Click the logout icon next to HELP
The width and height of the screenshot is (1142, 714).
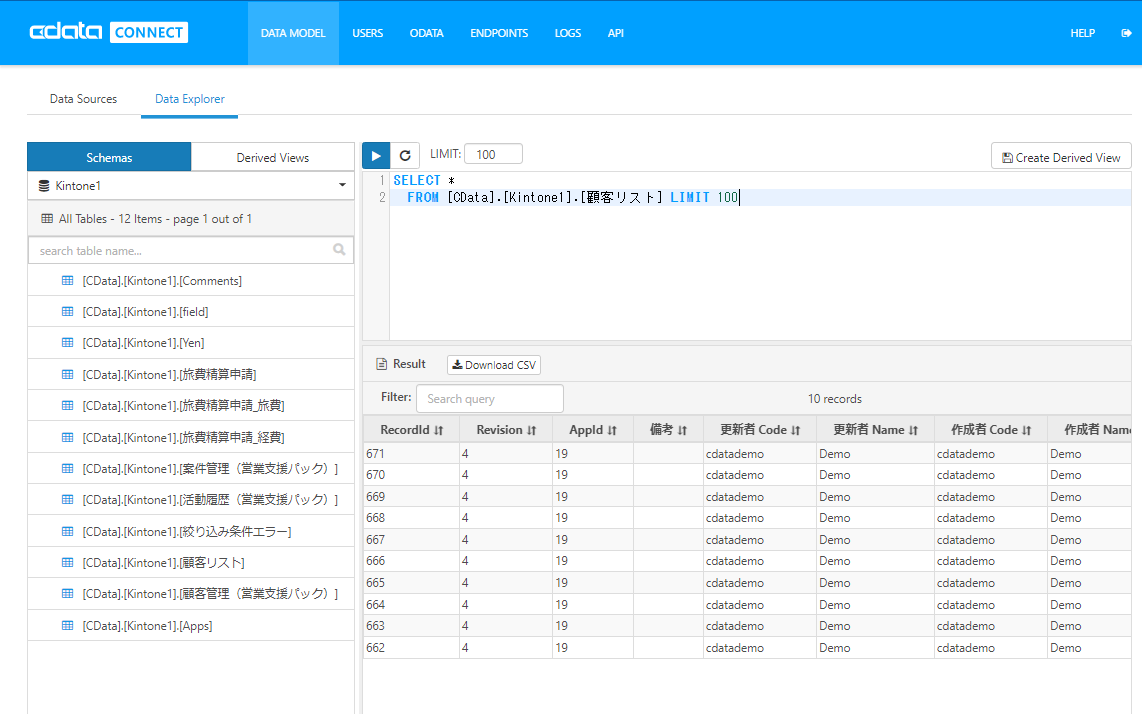pyautogui.click(x=1126, y=33)
